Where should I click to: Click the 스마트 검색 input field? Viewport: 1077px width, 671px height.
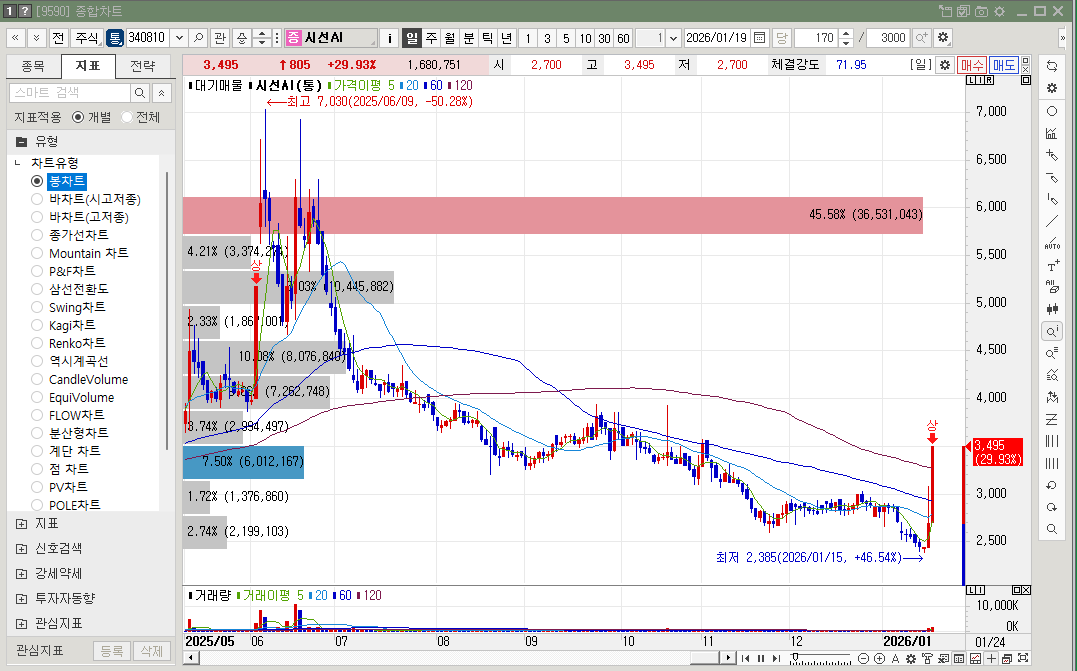(69, 93)
